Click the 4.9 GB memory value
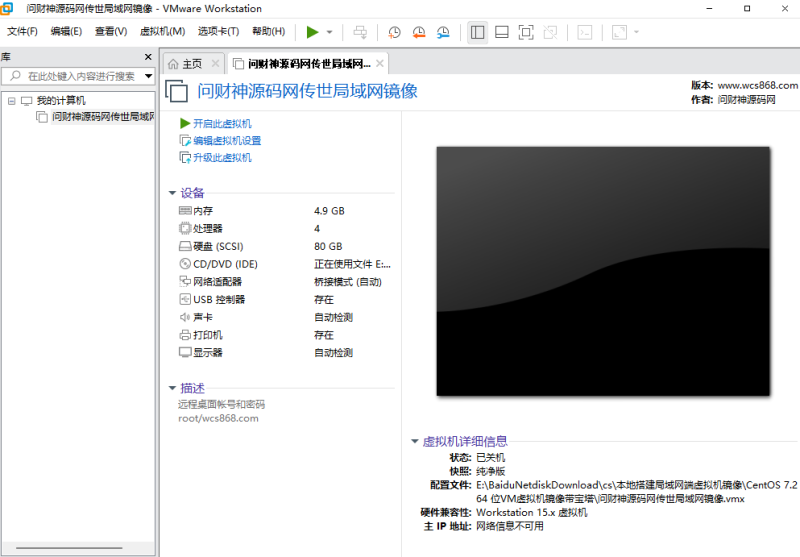Viewport: 800px width, 557px height. [x=329, y=211]
